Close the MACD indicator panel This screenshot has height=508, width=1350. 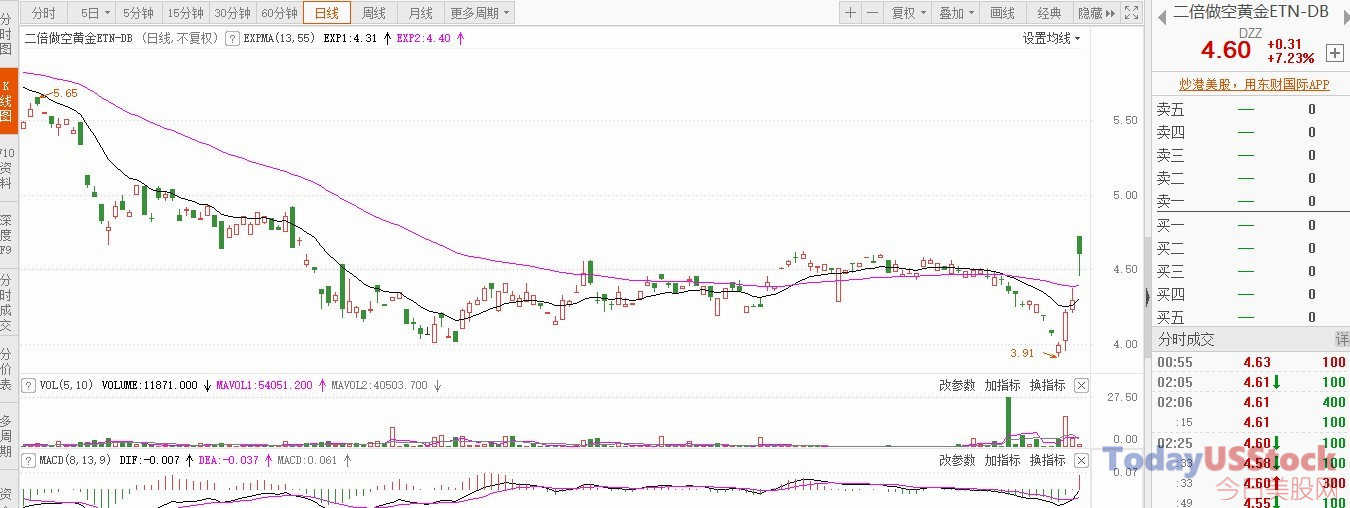click(x=1081, y=460)
